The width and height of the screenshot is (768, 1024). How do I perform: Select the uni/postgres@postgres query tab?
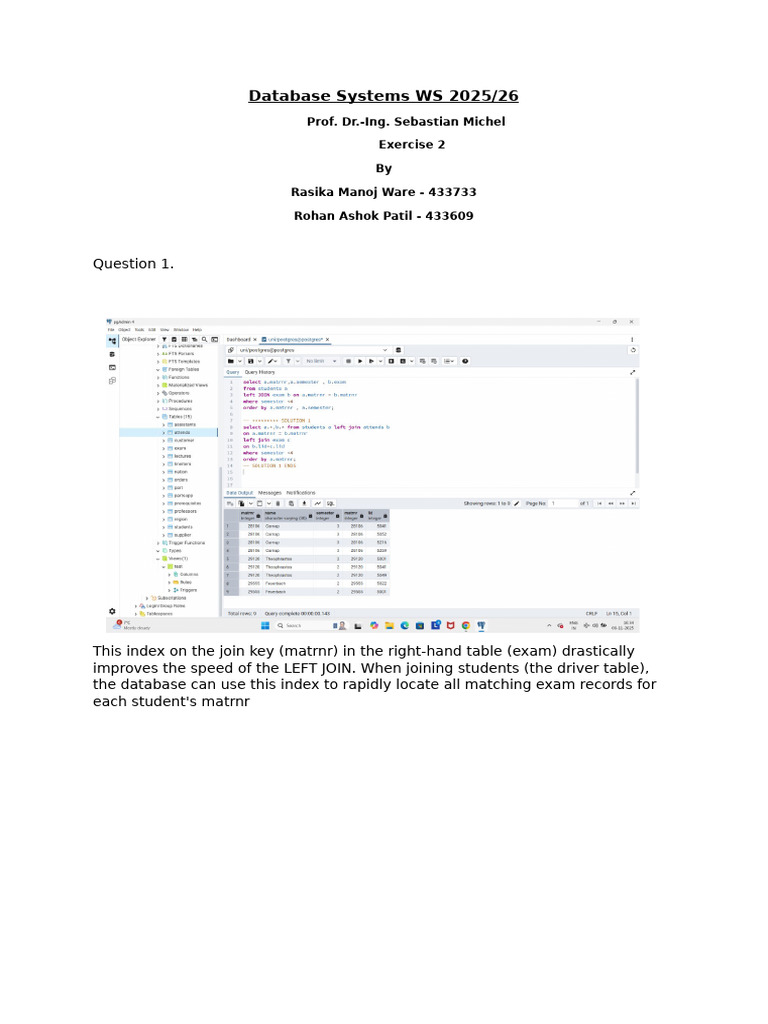pyautogui.click(x=295, y=340)
